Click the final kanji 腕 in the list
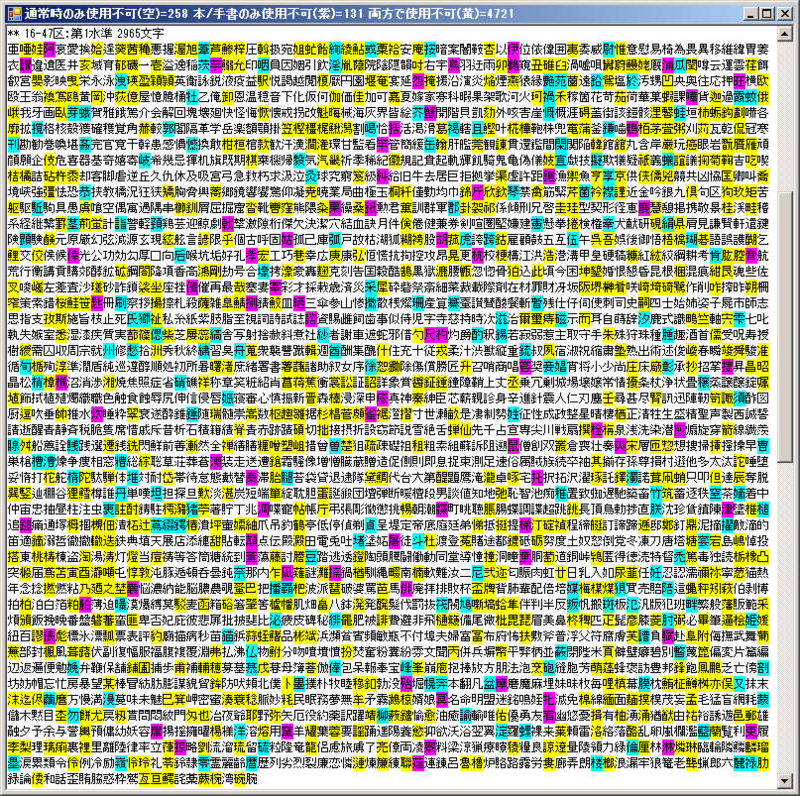Screen dimensions: 800x796 (x=251, y=779)
